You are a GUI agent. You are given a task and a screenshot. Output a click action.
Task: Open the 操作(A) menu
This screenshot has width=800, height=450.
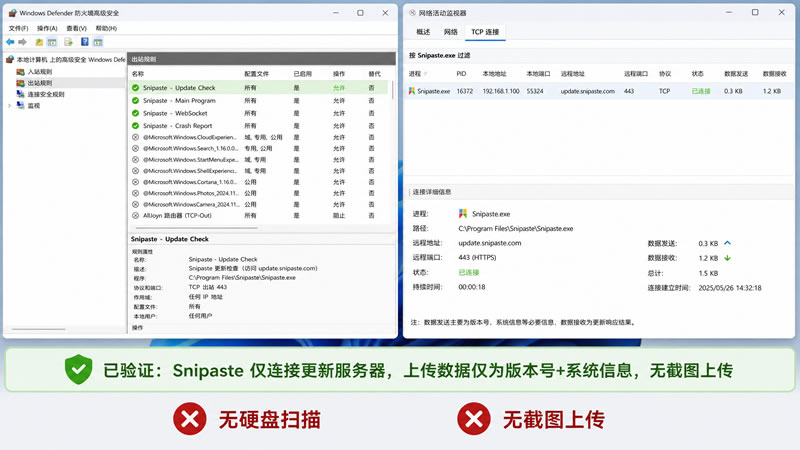[x=47, y=29]
